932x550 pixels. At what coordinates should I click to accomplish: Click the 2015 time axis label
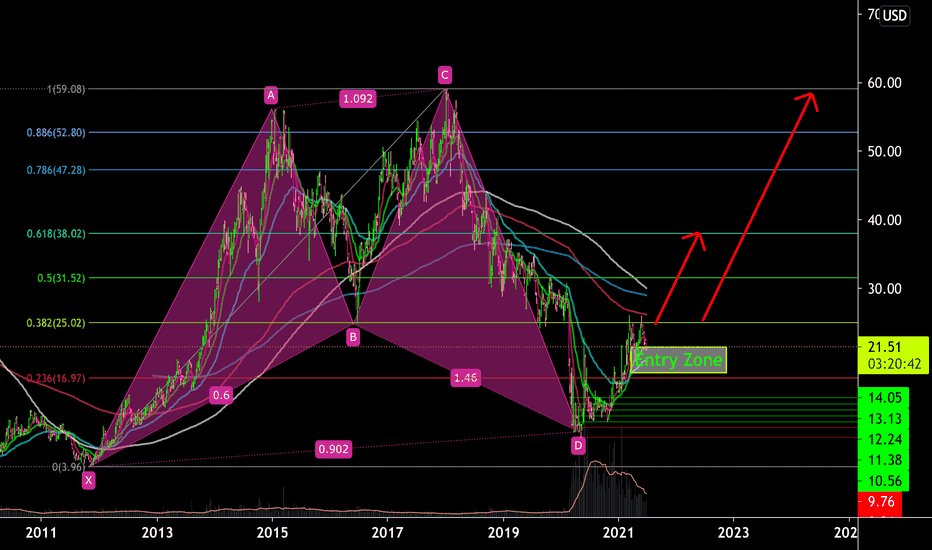click(x=272, y=533)
